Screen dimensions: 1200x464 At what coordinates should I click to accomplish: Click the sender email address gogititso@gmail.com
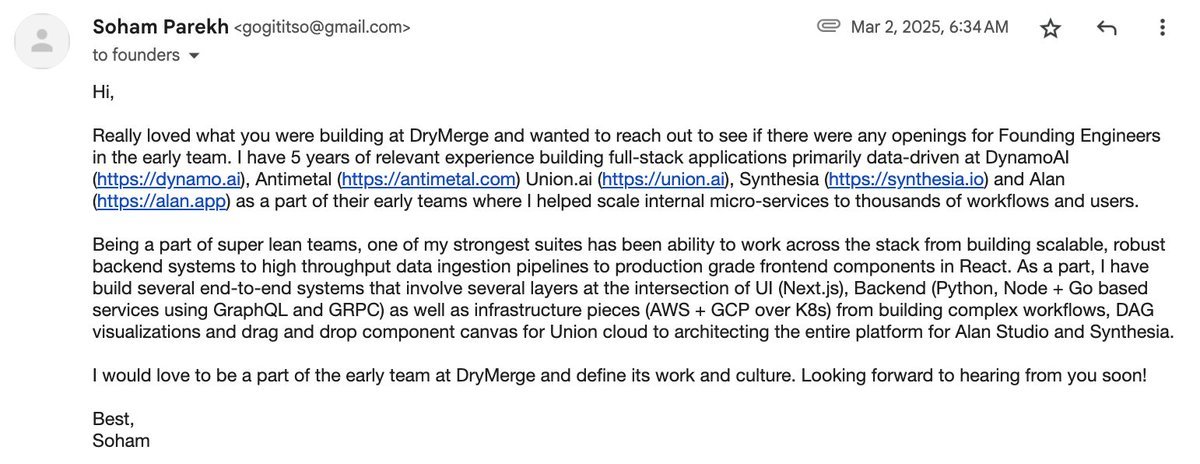pyautogui.click(x=322, y=28)
